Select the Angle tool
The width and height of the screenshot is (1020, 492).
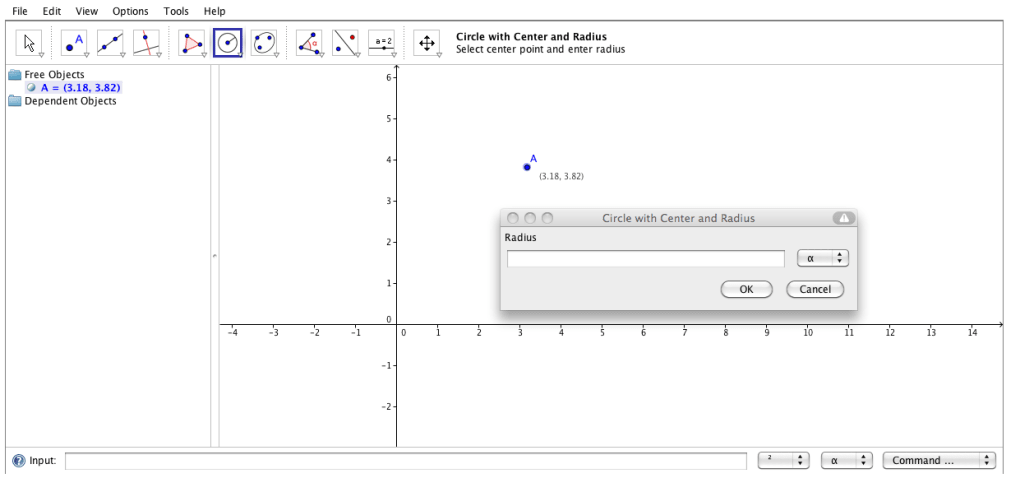[309, 43]
